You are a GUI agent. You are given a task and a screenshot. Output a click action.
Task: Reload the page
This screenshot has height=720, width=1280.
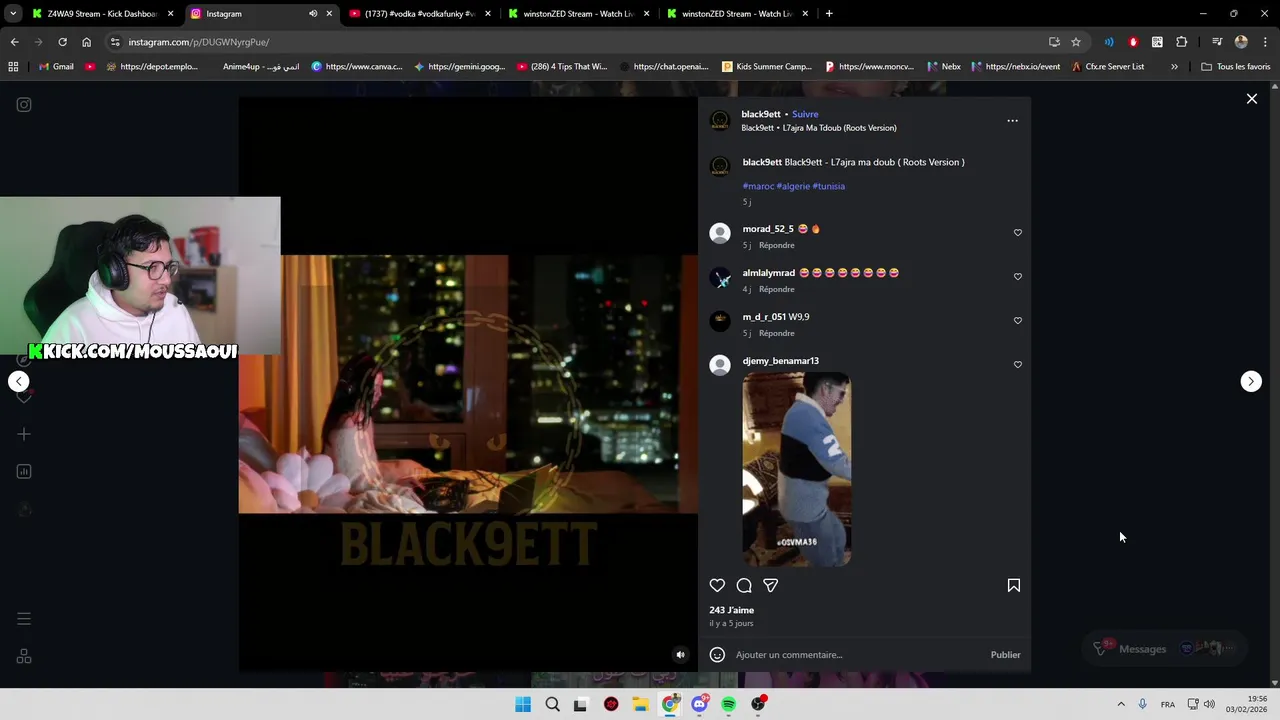tap(62, 42)
